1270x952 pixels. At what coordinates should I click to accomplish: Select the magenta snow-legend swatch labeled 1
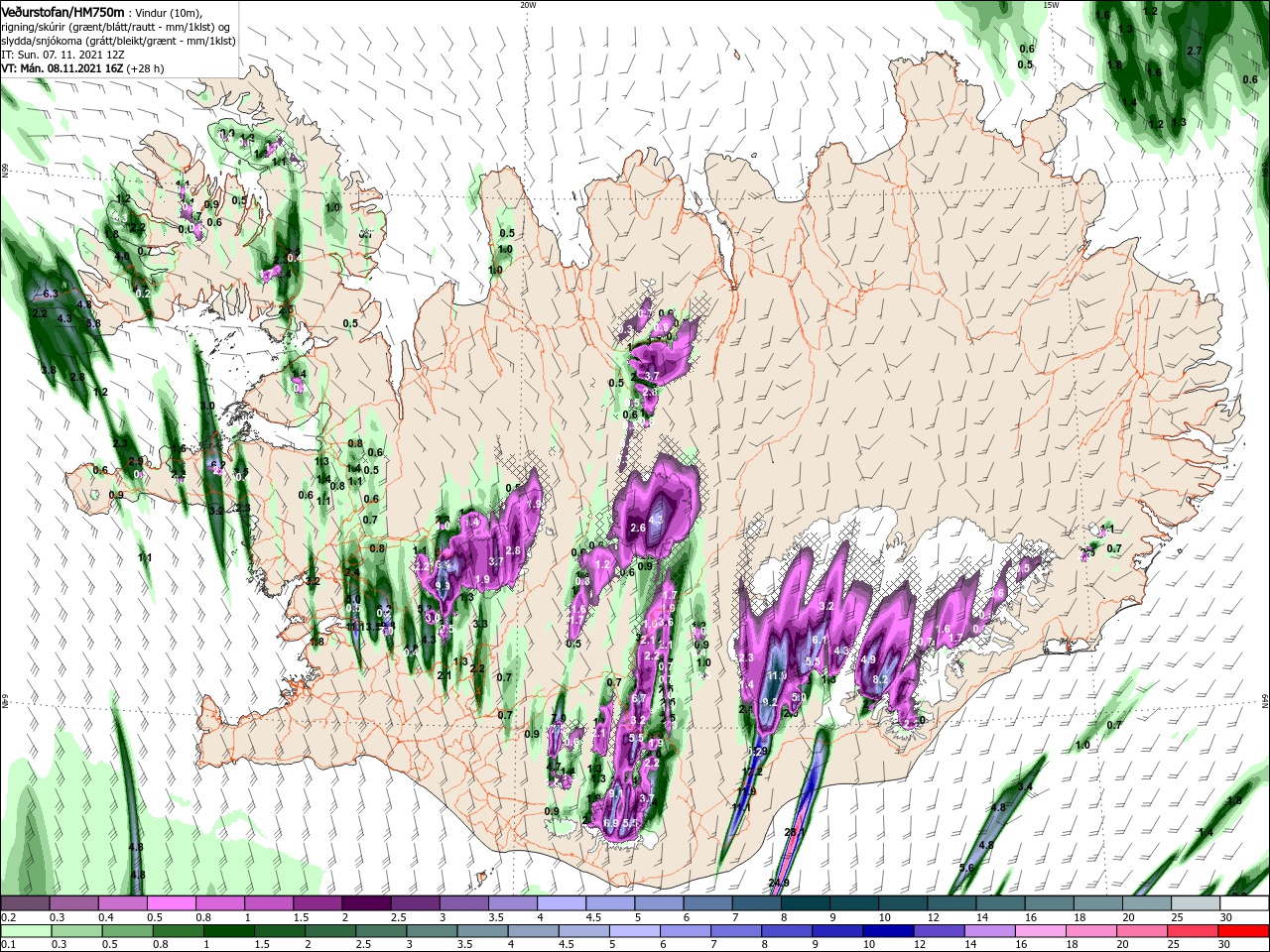click(268, 903)
